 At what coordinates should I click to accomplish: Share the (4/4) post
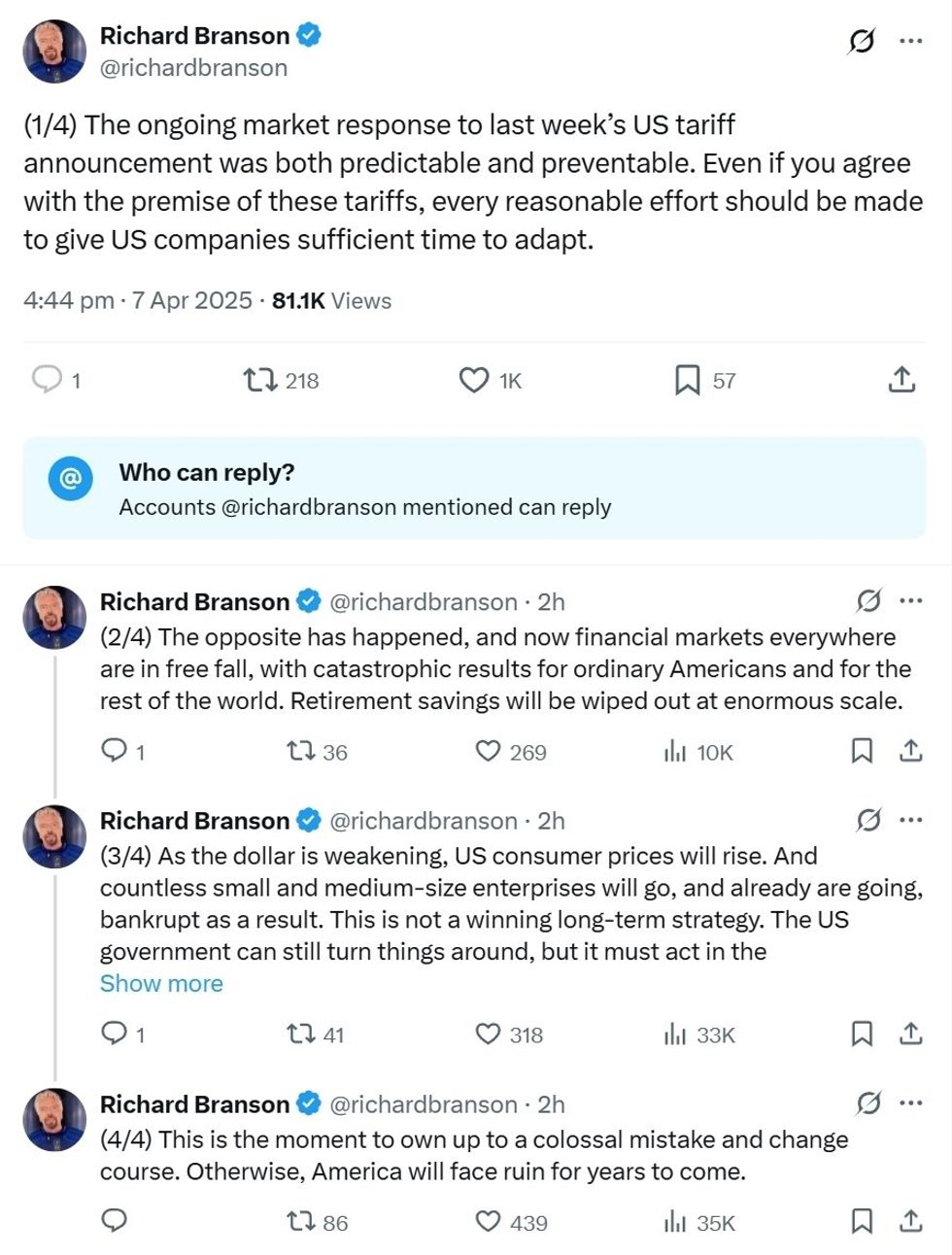pyautogui.click(x=910, y=1221)
